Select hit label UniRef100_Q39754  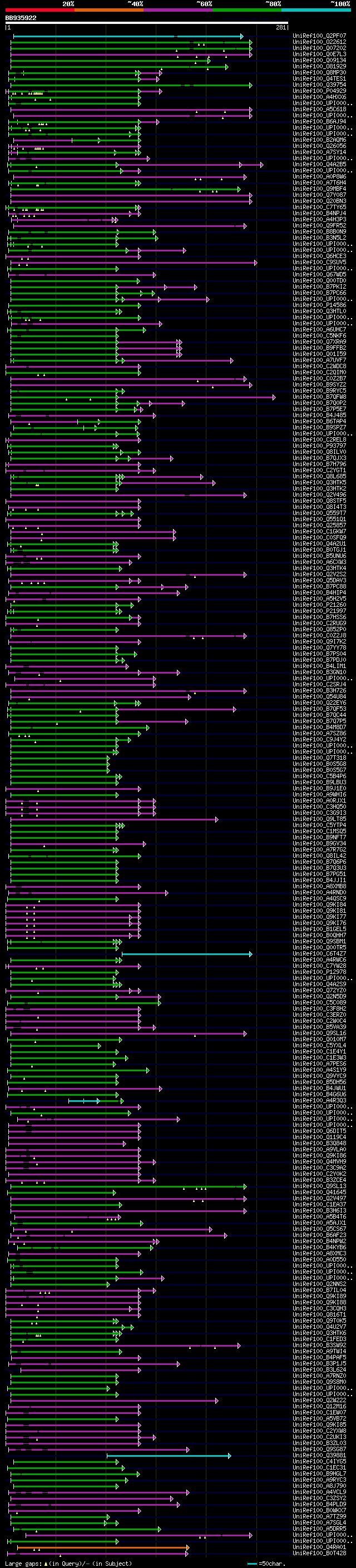click(x=319, y=85)
